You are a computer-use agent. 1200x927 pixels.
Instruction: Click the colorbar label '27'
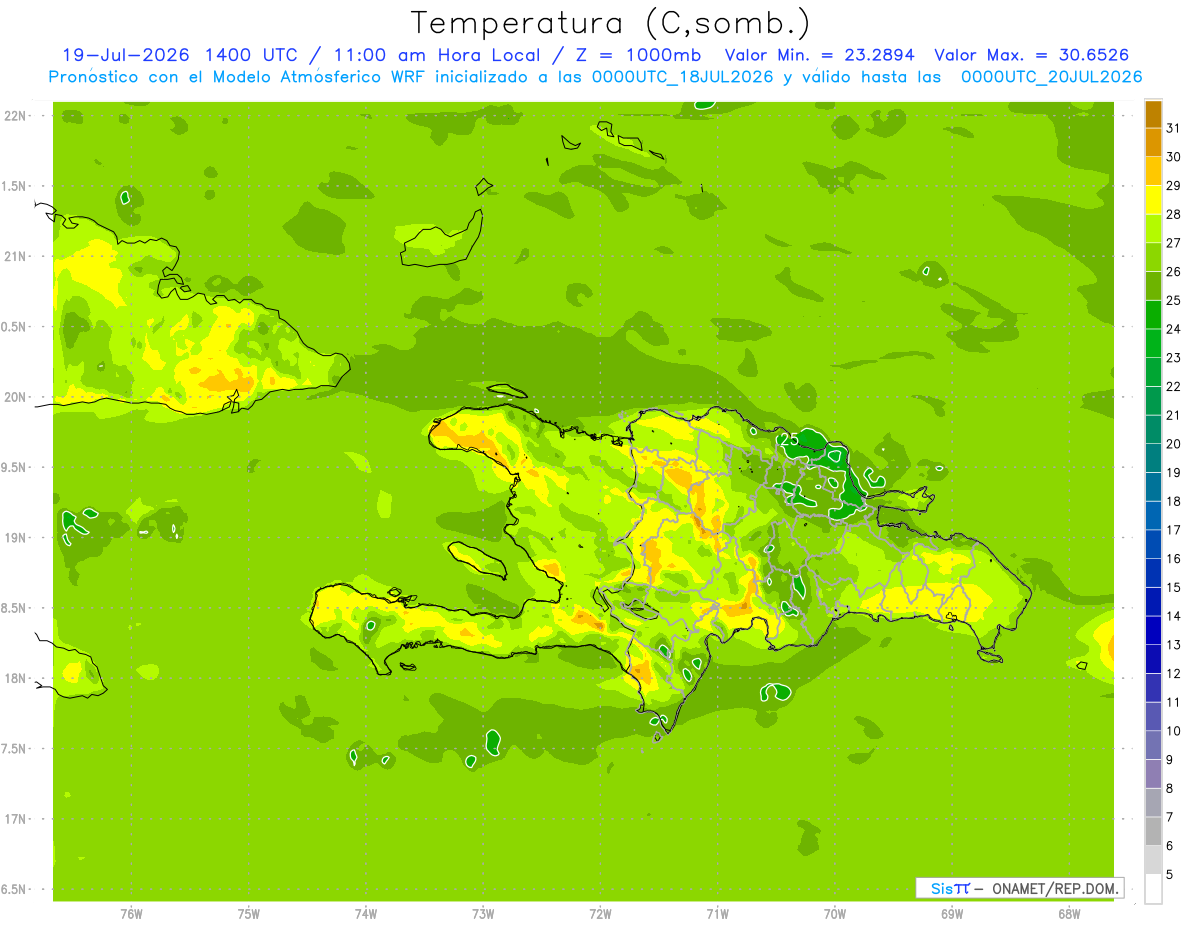pyautogui.click(x=1173, y=243)
